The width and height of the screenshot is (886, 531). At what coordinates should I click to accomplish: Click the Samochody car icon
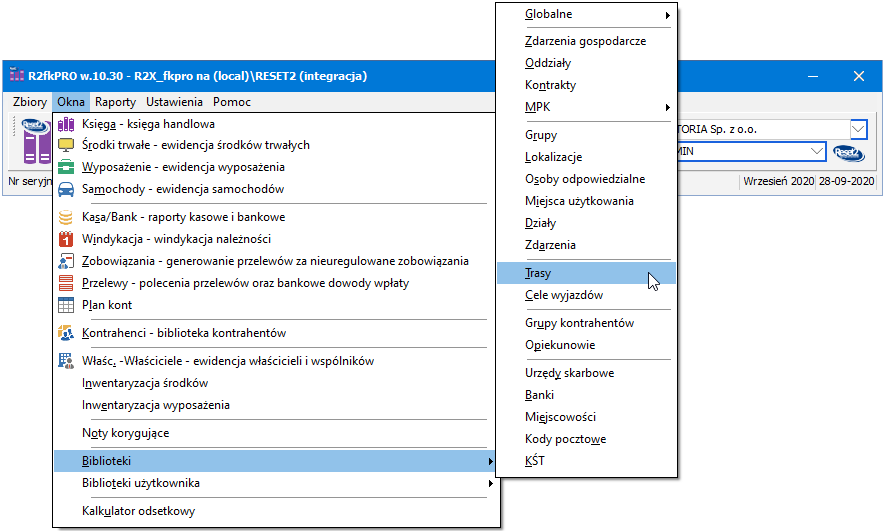[66, 189]
